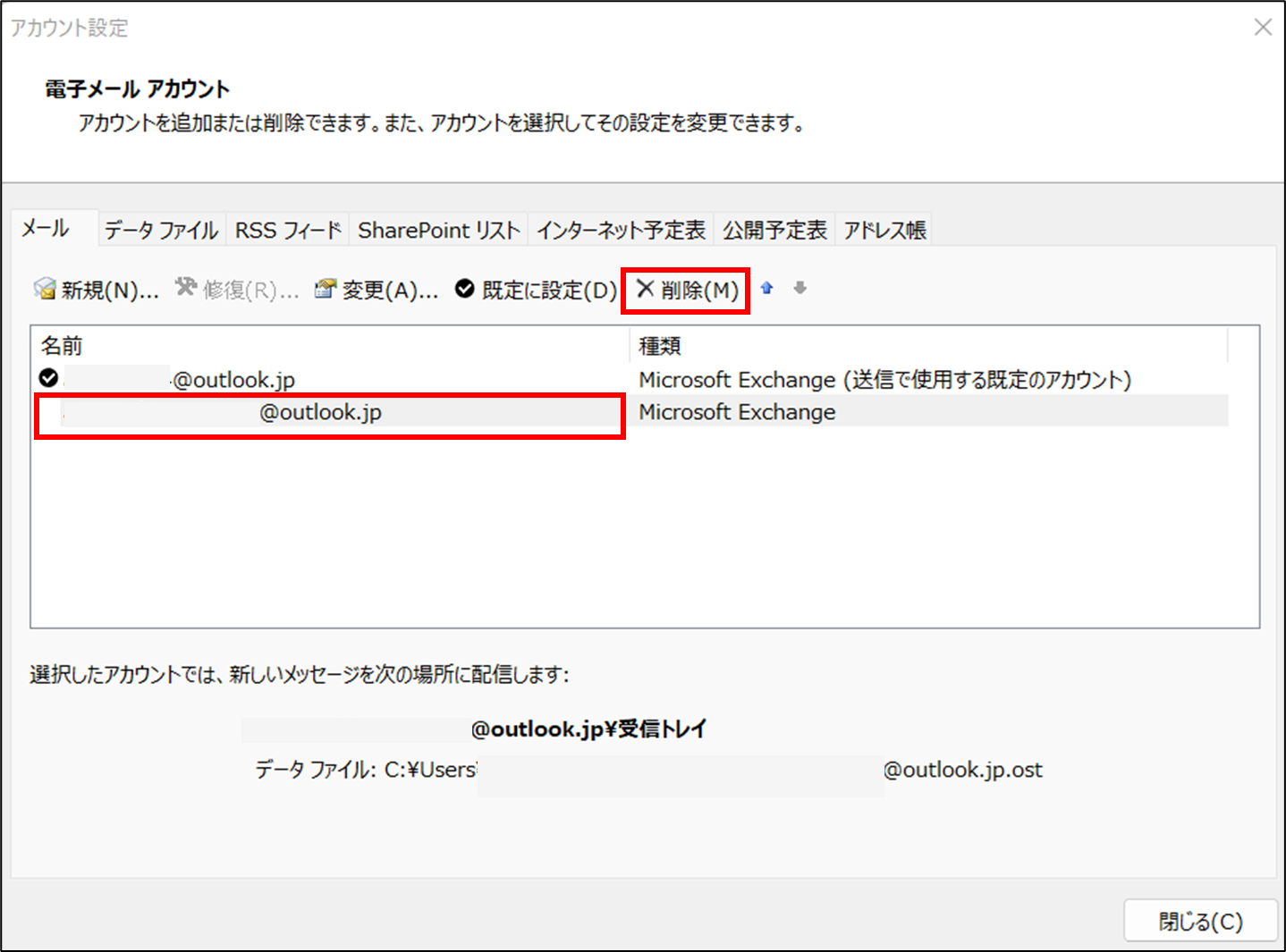Move account up with blue arrow
Viewport: 1286px width, 952px height.
[x=766, y=288]
